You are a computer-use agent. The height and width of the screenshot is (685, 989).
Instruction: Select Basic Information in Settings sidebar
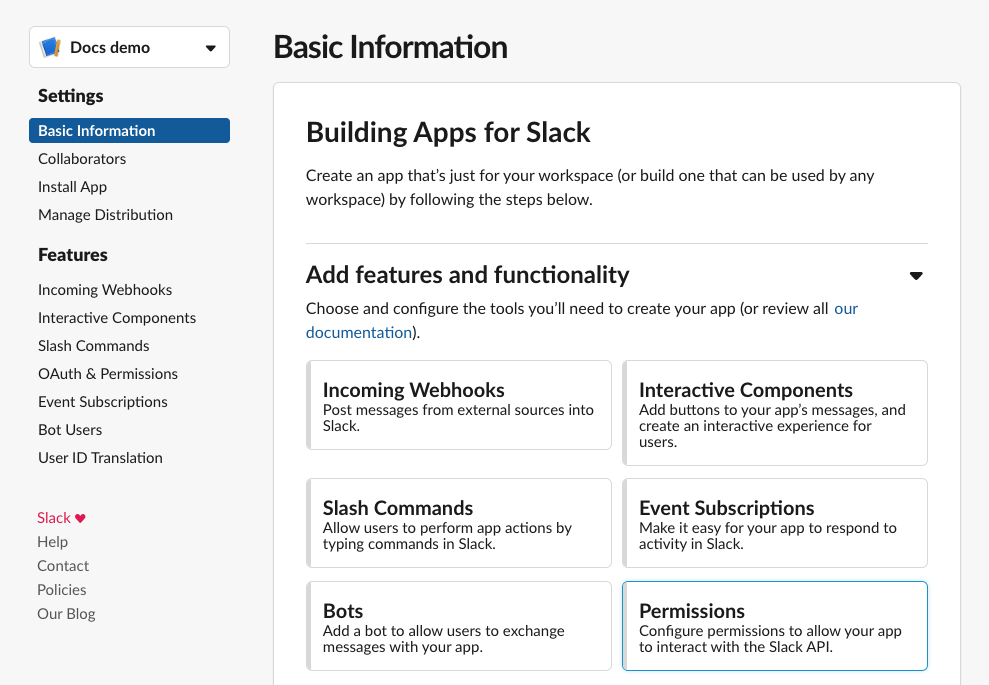[x=129, y=131]
